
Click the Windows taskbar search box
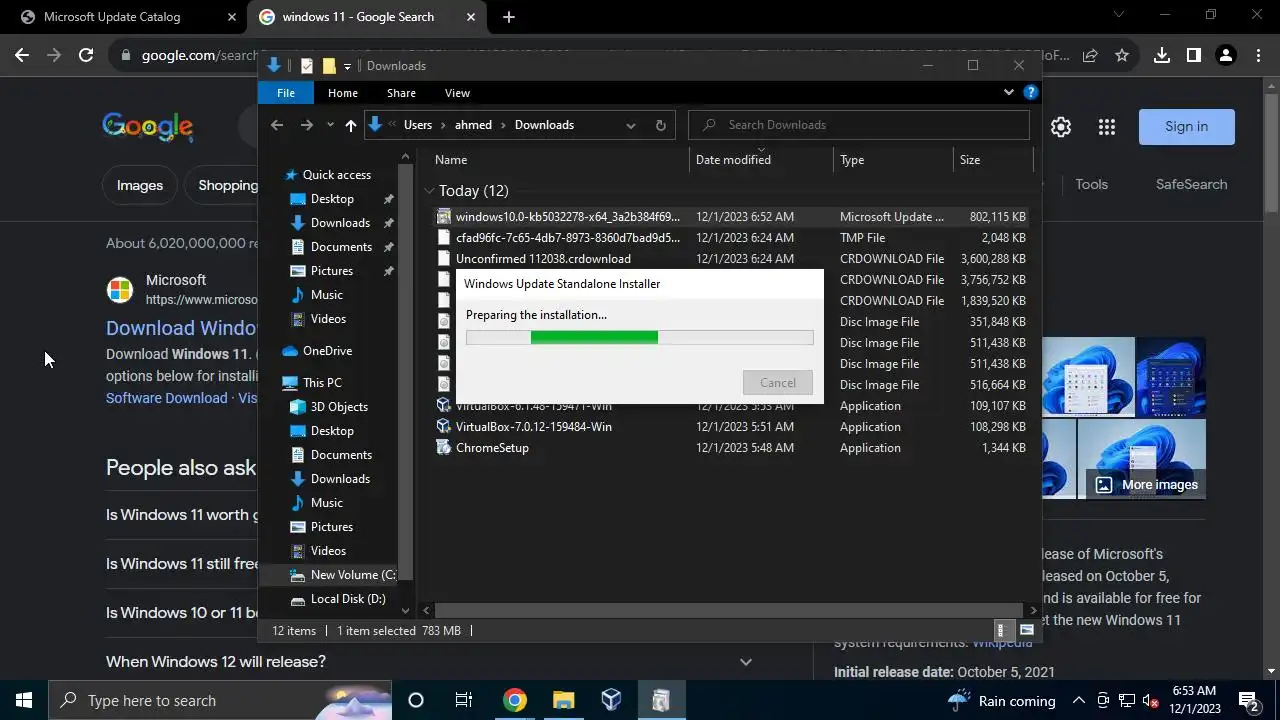point(220,700)
